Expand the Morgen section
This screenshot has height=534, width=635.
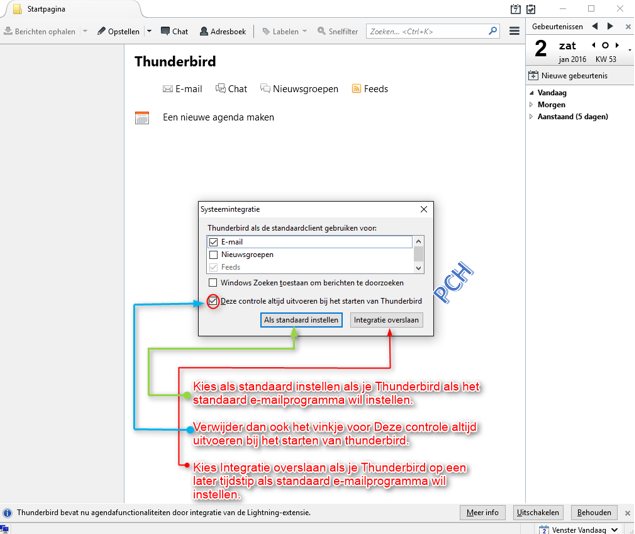click(531, 104)
